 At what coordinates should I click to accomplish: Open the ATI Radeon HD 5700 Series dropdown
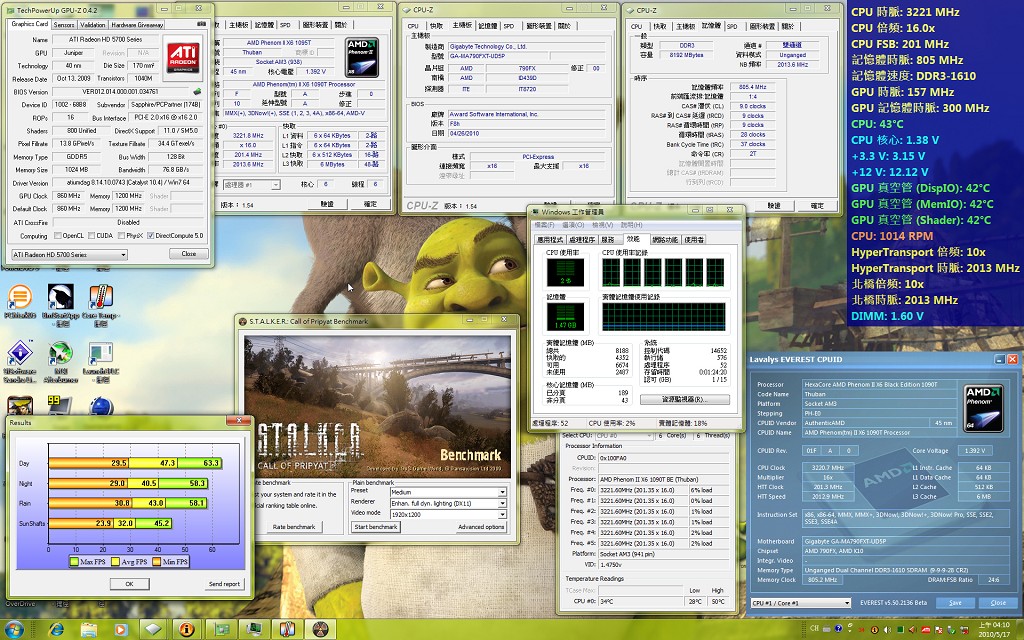tap(69, 255)
